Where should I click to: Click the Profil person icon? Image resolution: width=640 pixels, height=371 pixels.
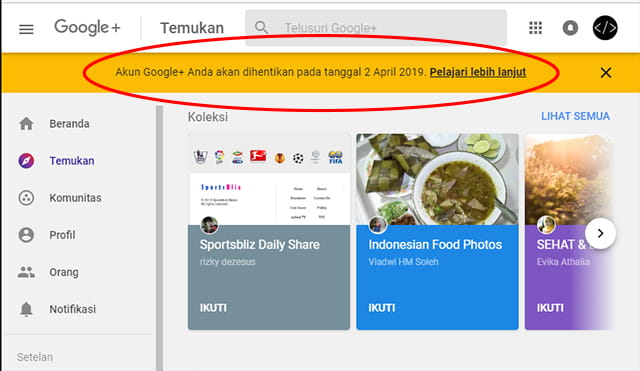[x=26, y=235]
